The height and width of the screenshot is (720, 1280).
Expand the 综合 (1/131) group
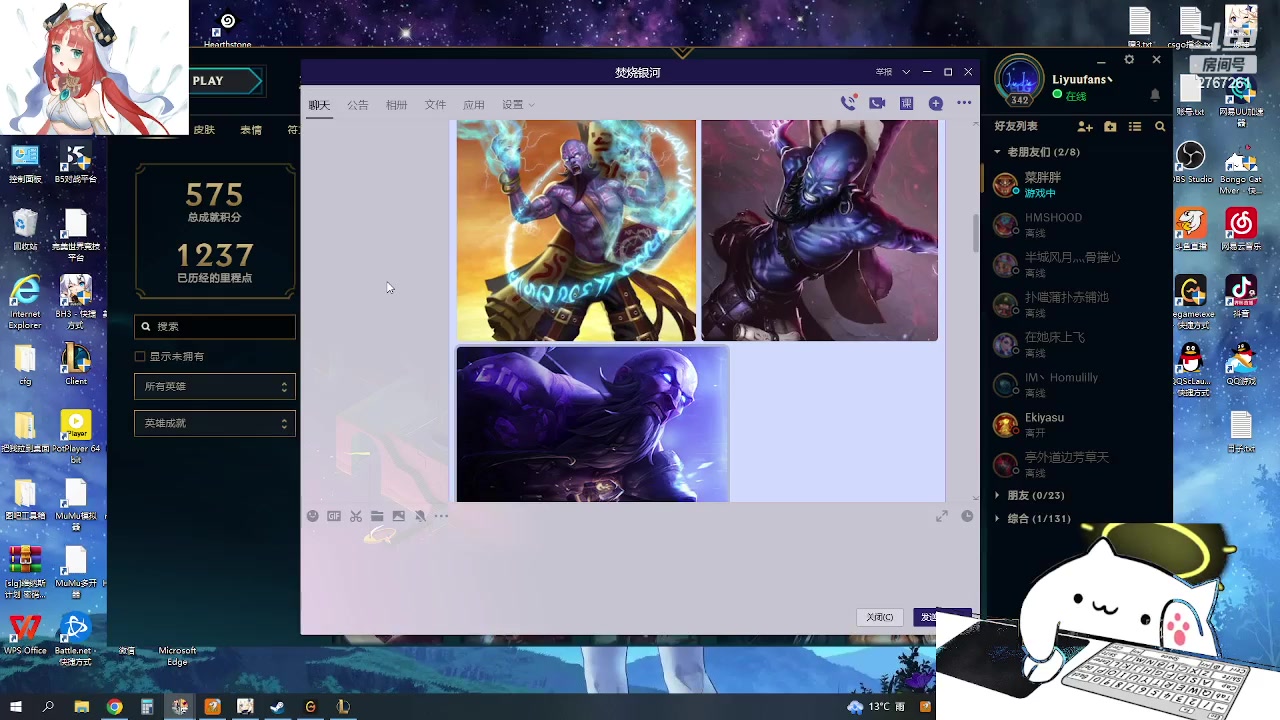(x=1032, y=518)
